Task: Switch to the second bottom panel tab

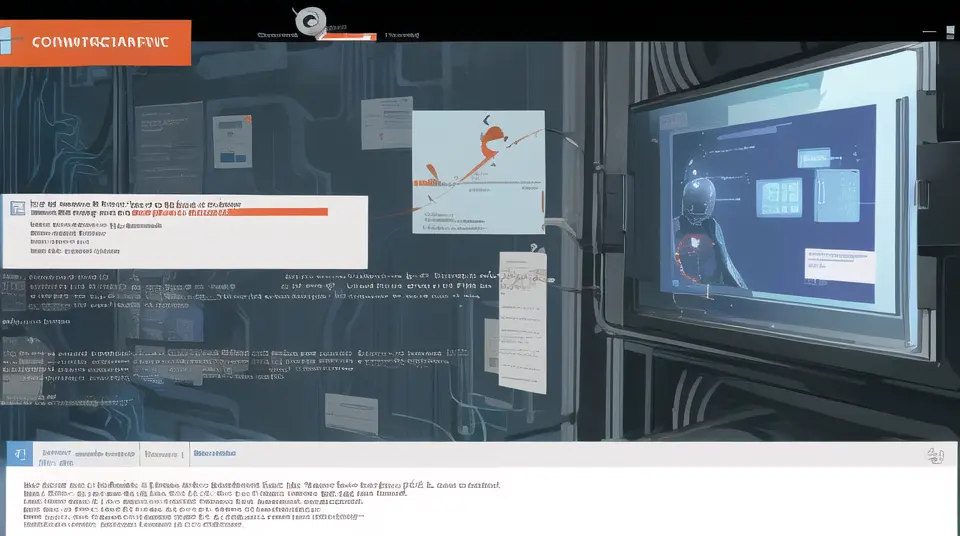Action: [163, 455]
